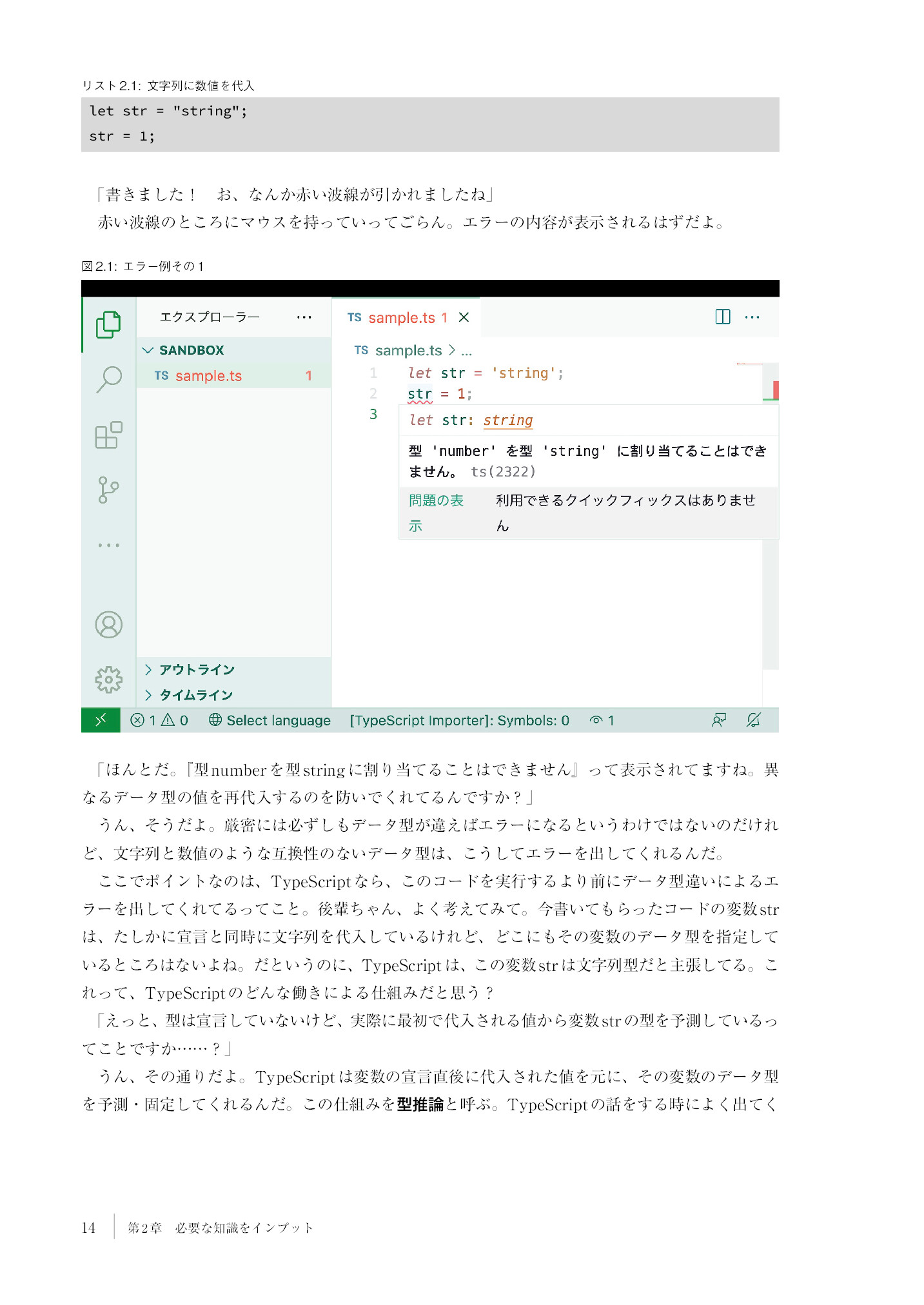Open the Manage gear icon
The height and width of the screenshot is (1305, 924).
click(x=108, y=680)
